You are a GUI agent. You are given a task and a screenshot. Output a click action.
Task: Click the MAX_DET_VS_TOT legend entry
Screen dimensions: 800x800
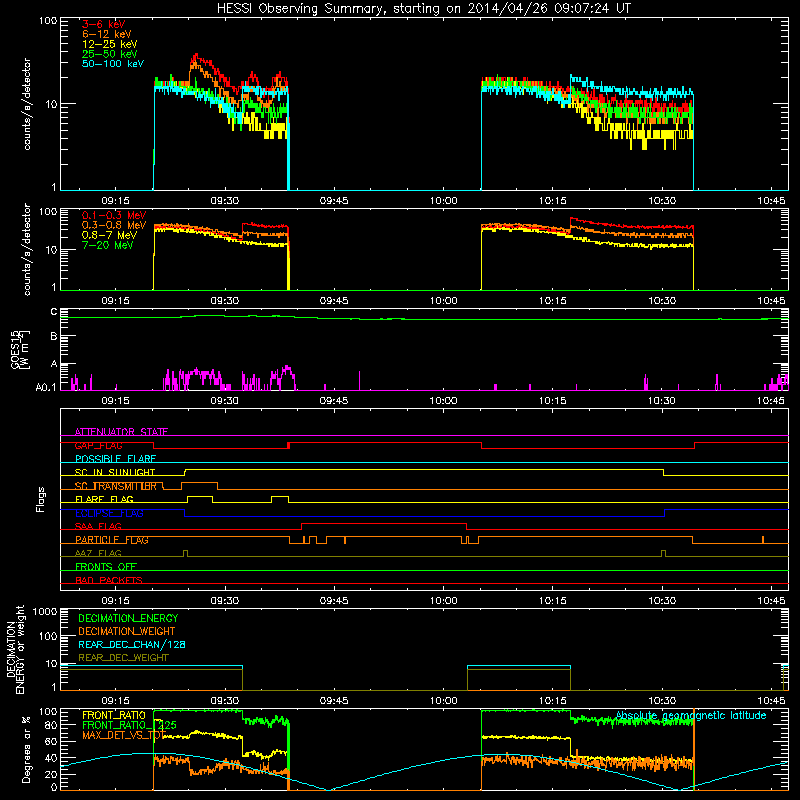[124, 735]
